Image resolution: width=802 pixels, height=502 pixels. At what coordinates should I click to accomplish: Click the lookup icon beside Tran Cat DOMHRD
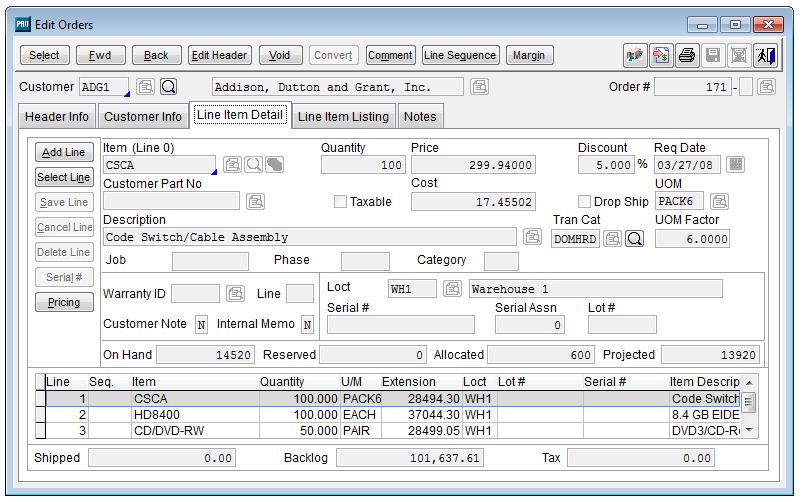[612, 238]
